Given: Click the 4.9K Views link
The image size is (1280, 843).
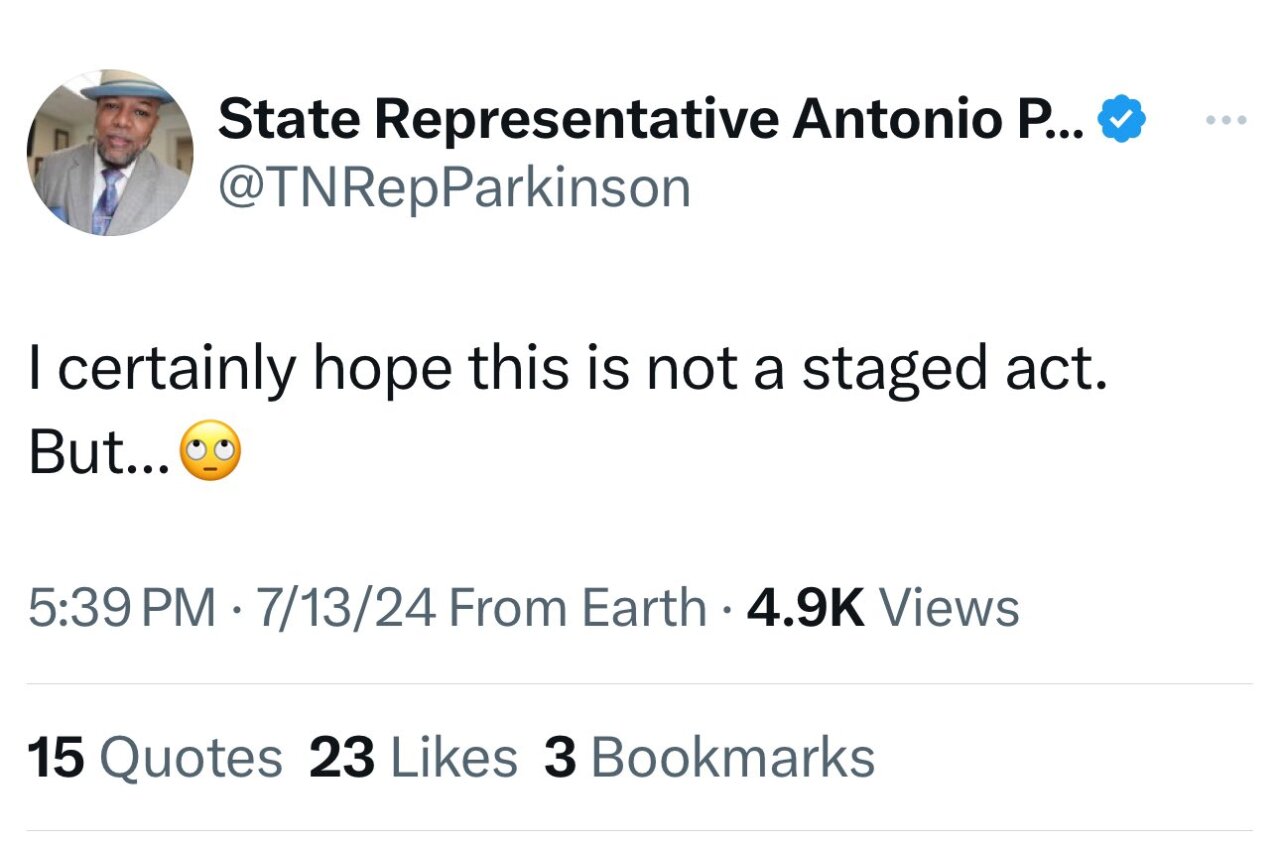Looking at the screenshot, I should click(x=882, y=606).
